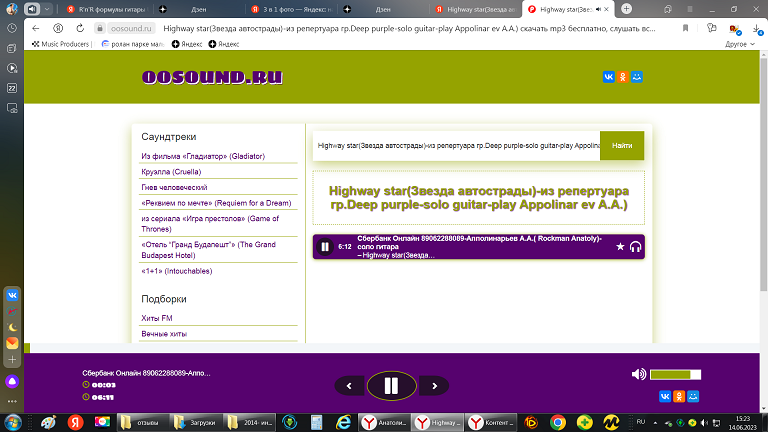Switch to the Контент browser window in taskbar
The image size is (768, 432).
(492, 422)
